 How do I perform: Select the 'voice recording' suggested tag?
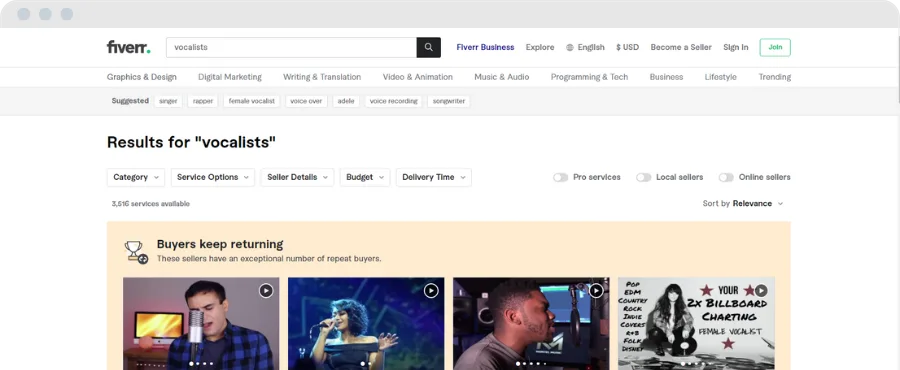(393, 101)
